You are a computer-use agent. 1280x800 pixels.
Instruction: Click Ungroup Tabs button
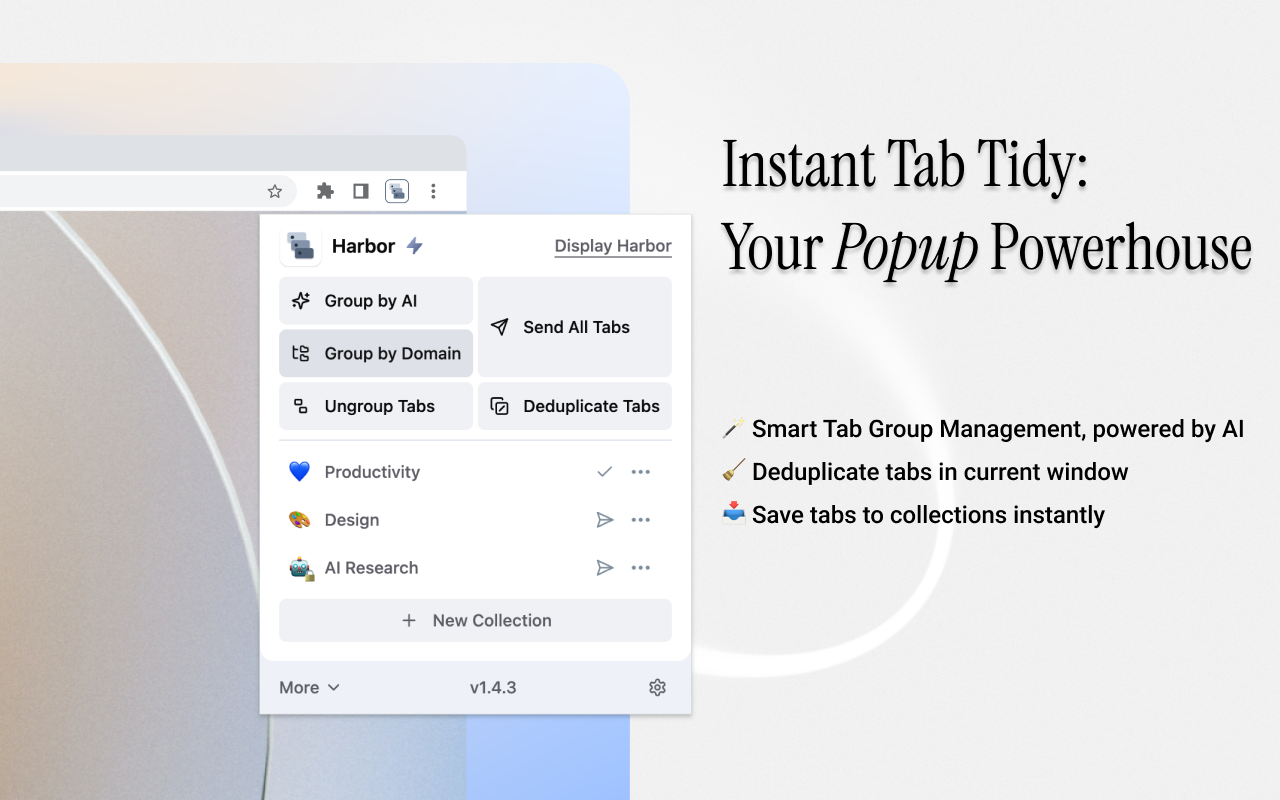pyautogui.click(x=376, y=406)
